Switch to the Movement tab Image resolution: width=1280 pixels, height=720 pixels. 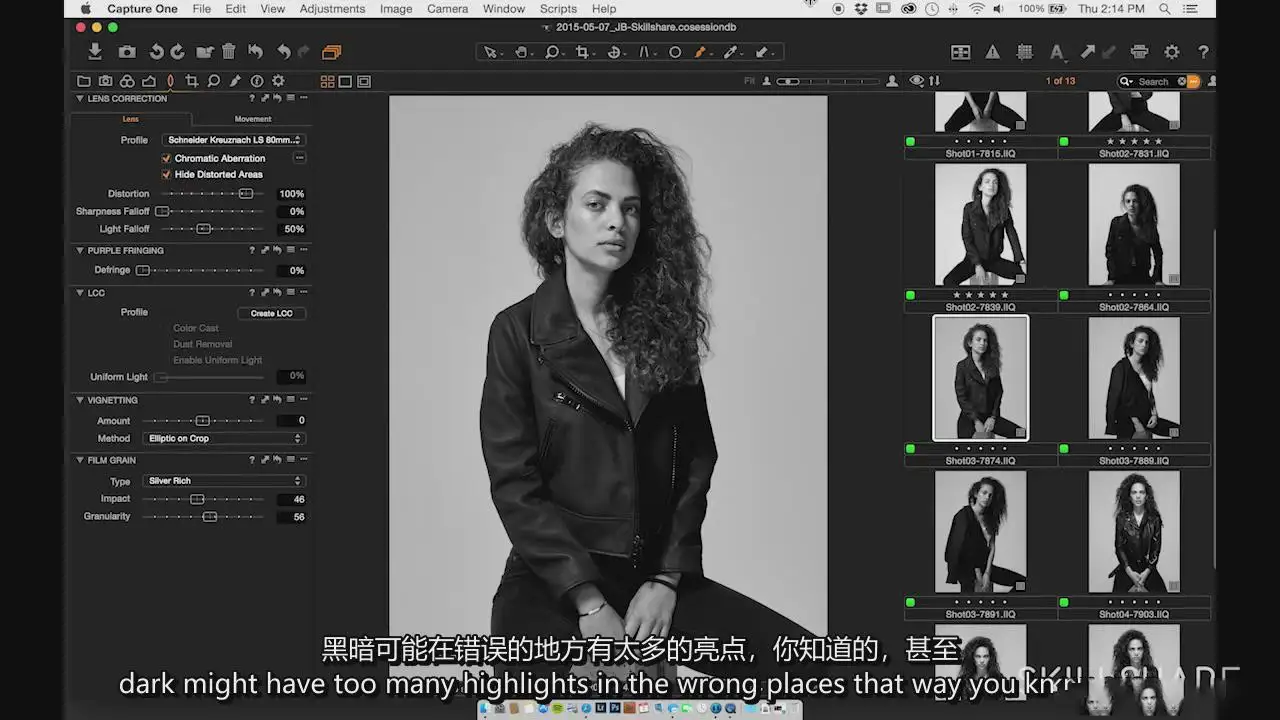click(253, 119)
